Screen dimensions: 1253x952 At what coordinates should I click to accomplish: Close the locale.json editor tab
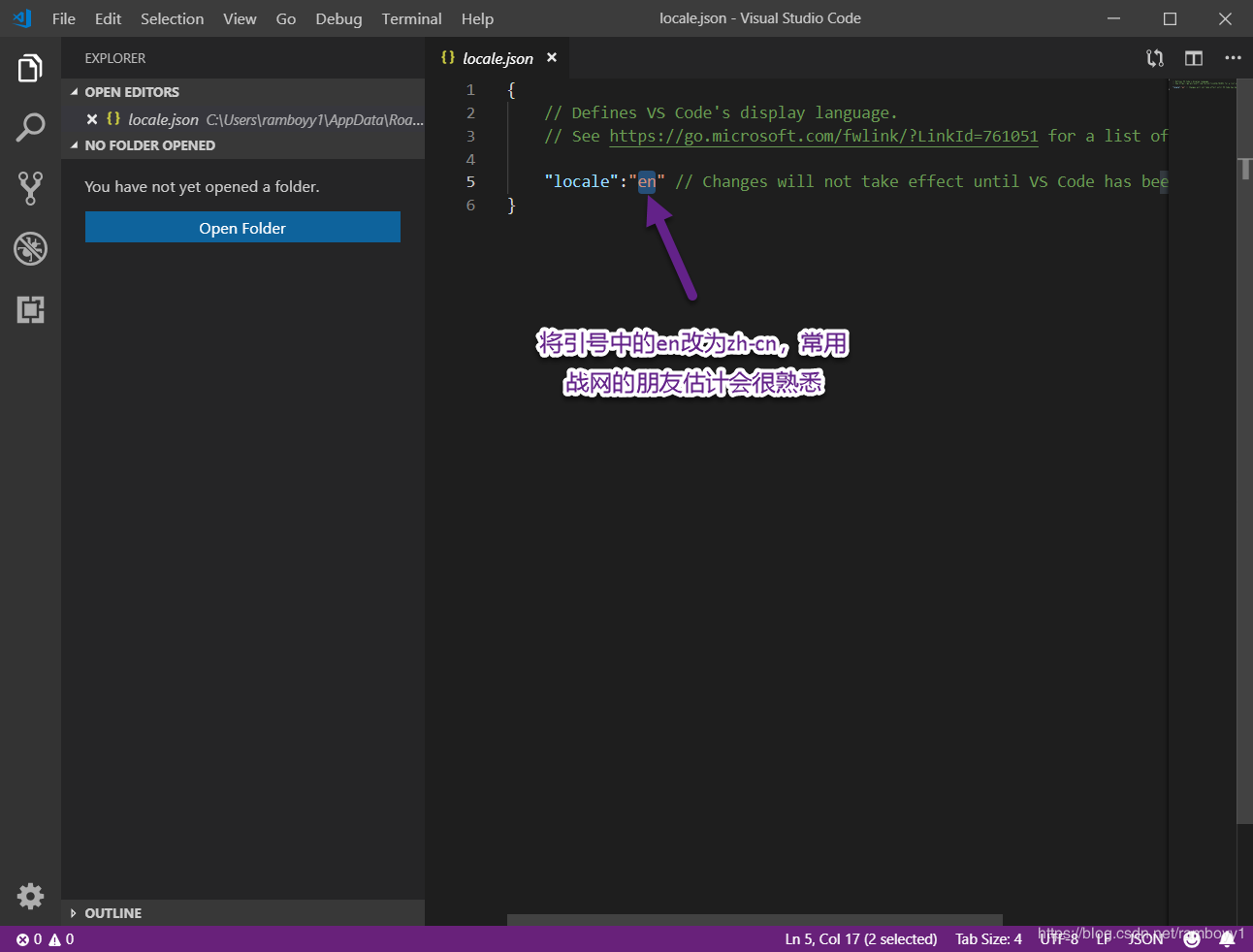coord(552,58)
